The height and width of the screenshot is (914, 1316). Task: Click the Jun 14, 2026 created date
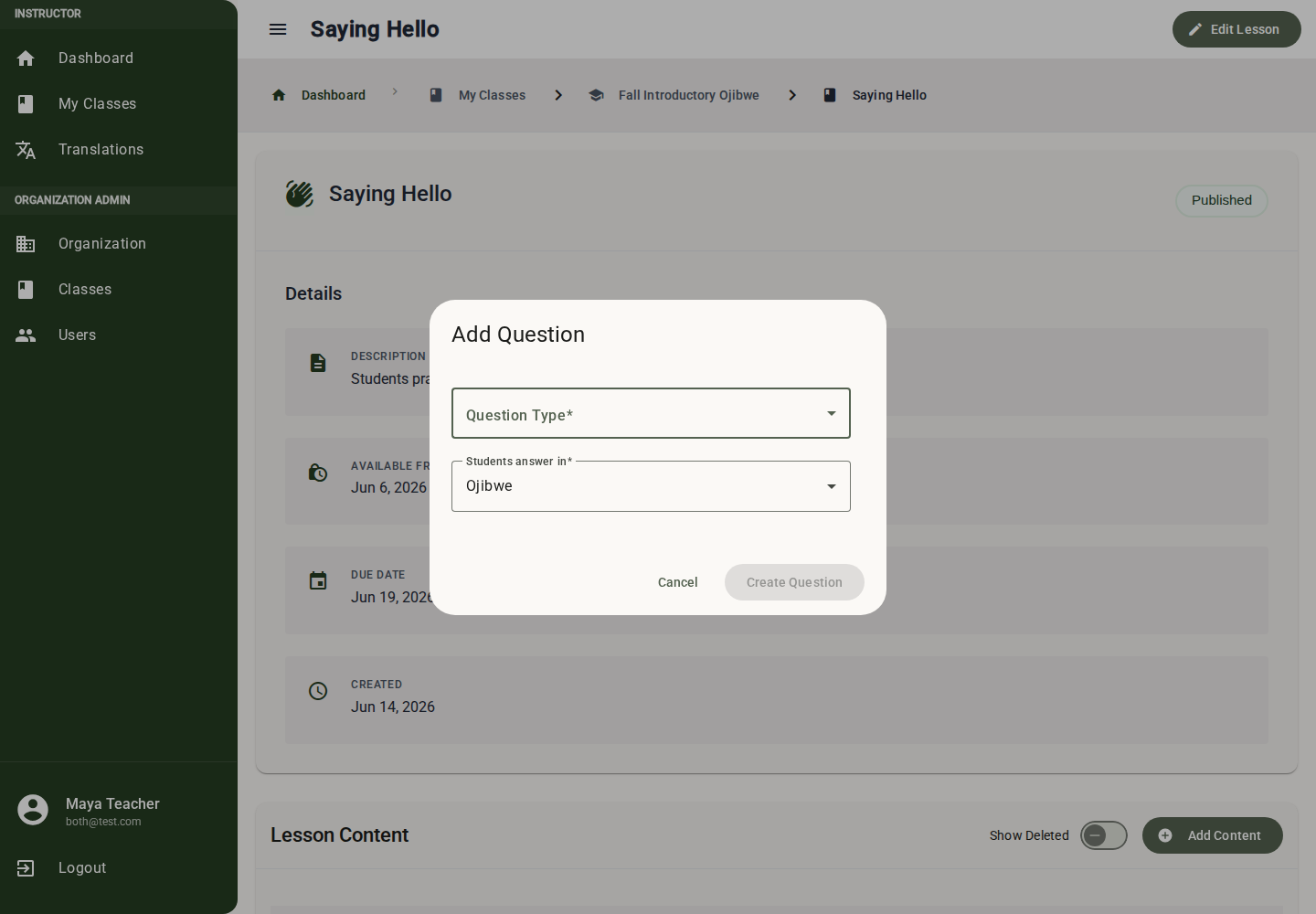pyautogui.click(x=393, y=707)
